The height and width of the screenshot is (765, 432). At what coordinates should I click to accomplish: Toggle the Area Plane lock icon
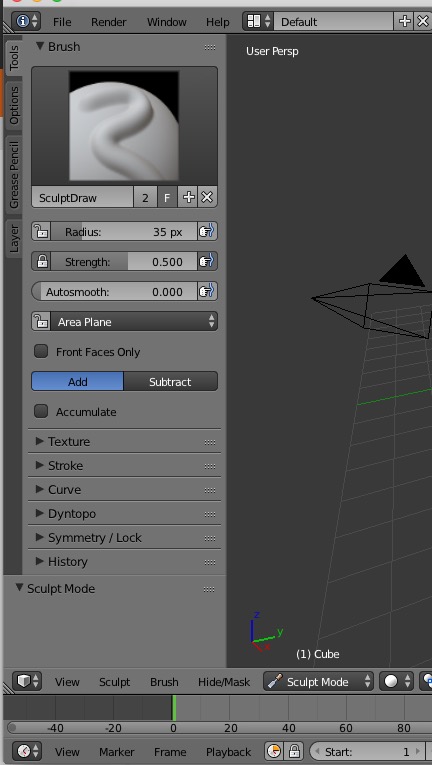click(41, 322)
